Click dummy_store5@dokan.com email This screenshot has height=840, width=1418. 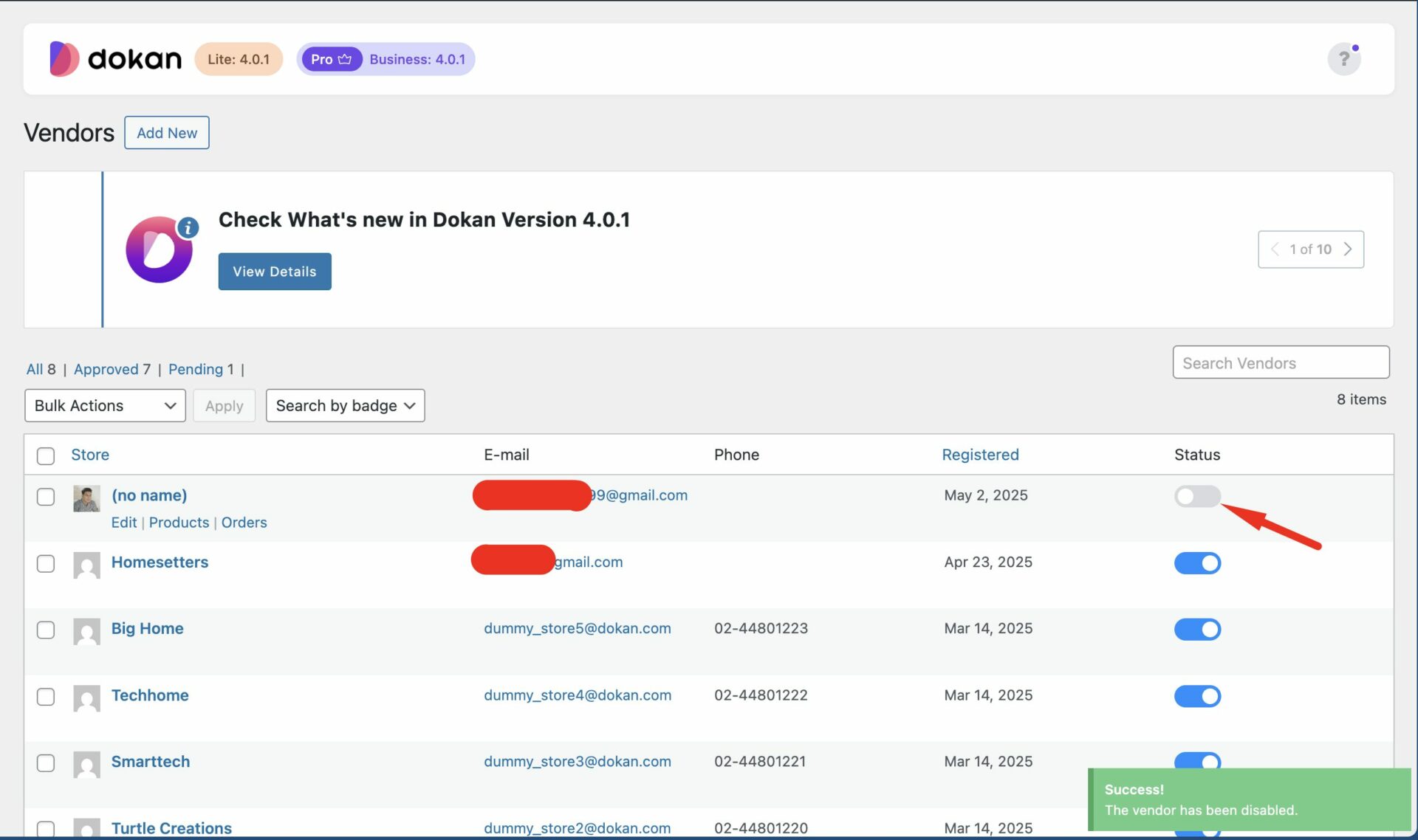[x=578, y=628]
